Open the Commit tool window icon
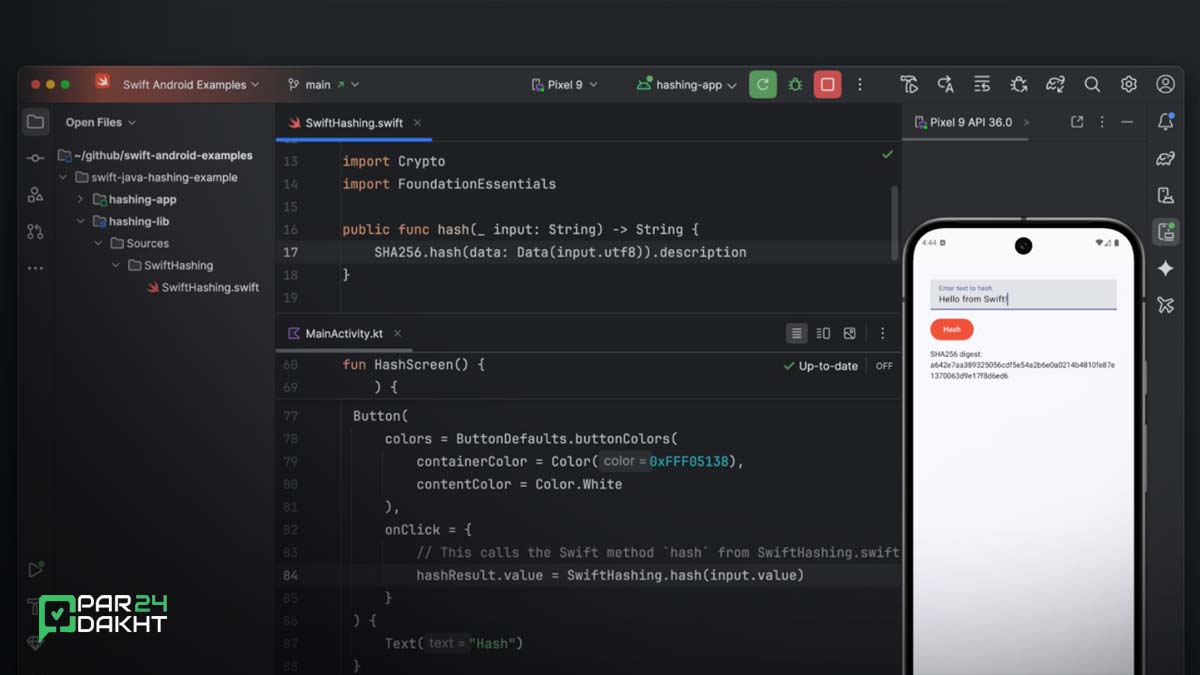This screenshot has width=1200, height=675. point(35,158)
